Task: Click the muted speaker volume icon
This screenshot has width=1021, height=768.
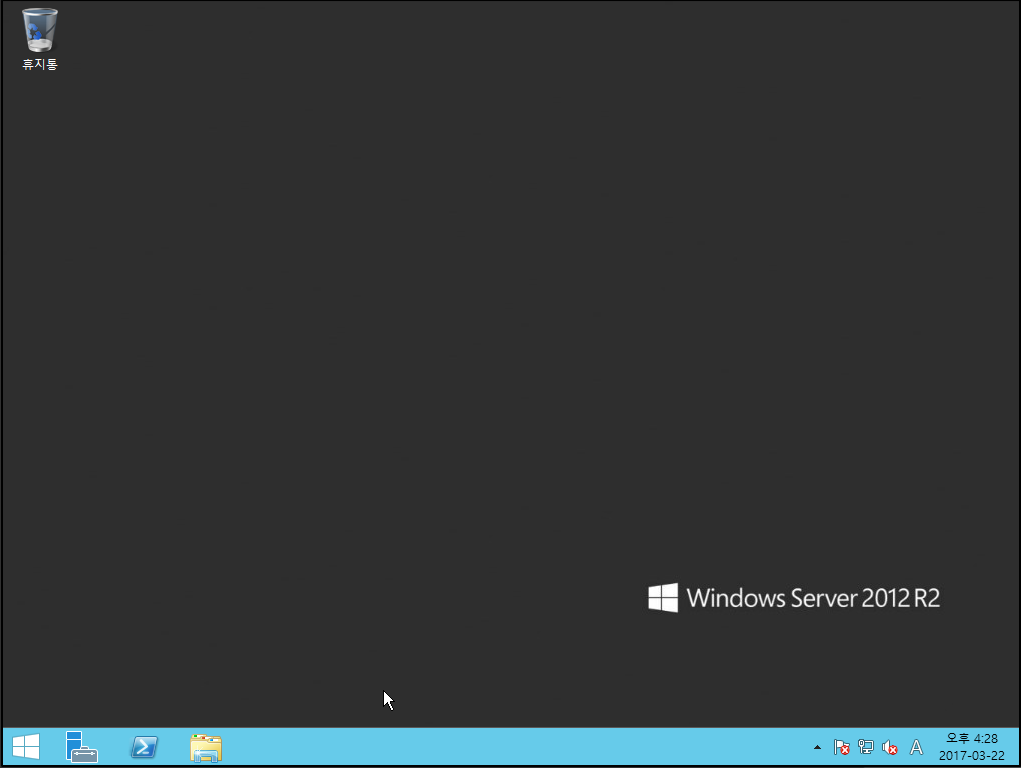Action: [889, 747]
